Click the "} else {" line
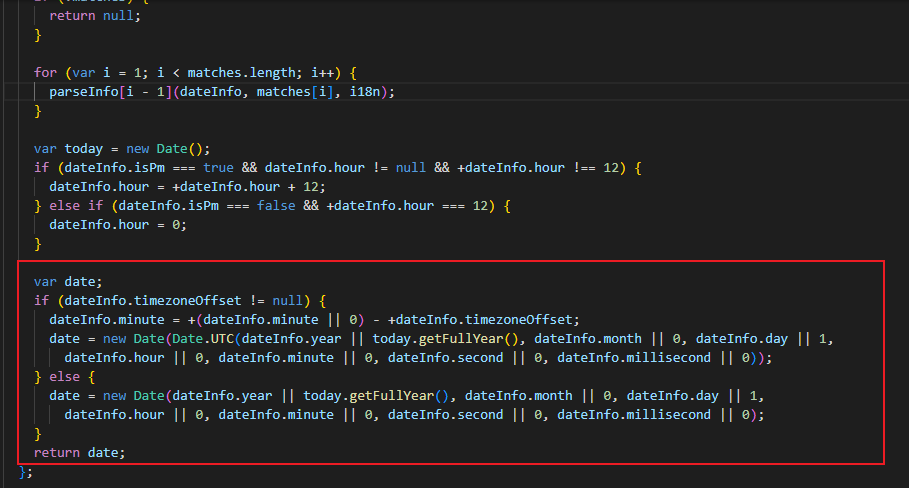Viewport: 909px width, 488px height. tap(64, 377)
